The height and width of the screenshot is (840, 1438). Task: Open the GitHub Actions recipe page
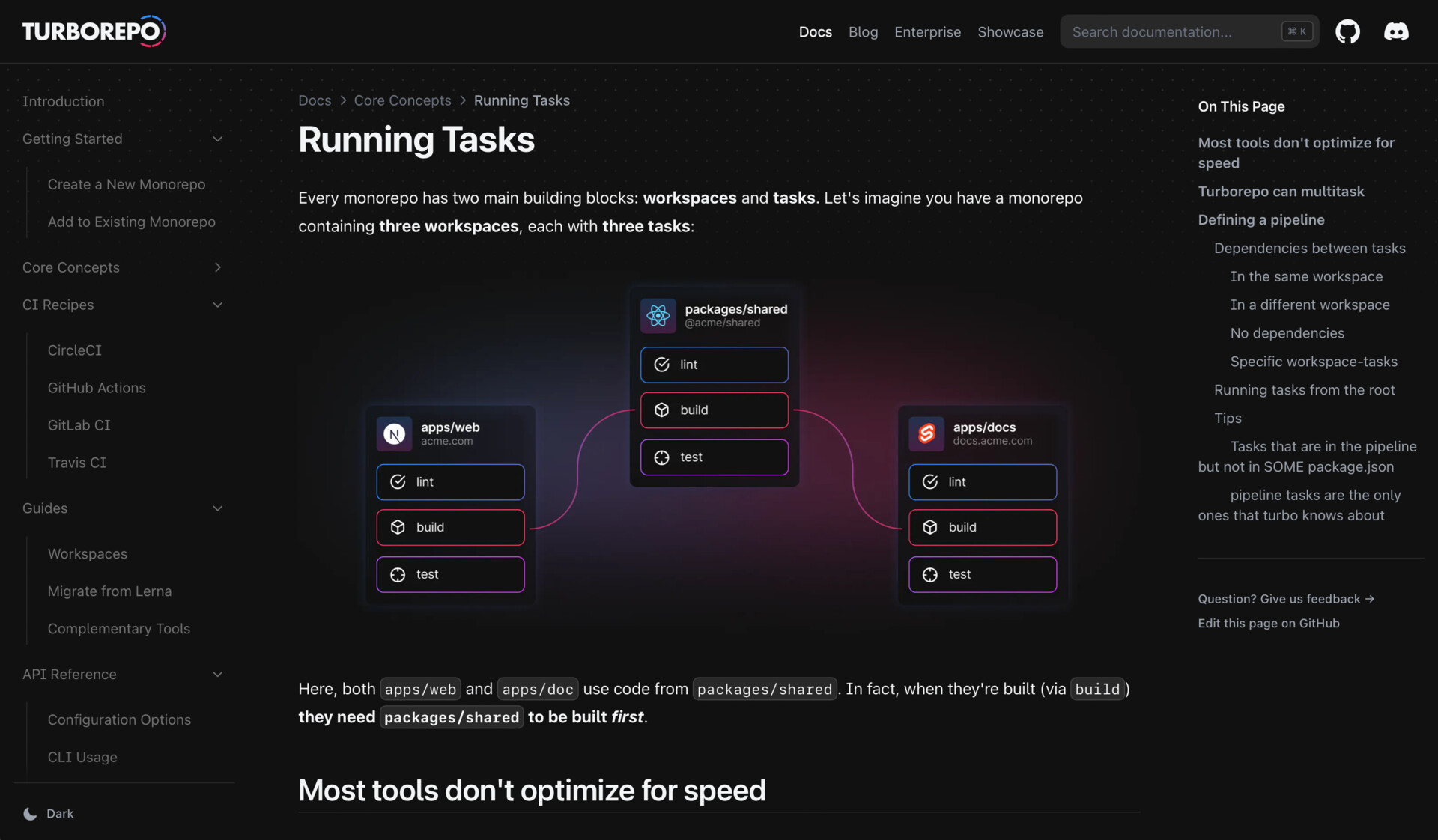(x=97, y=388)
